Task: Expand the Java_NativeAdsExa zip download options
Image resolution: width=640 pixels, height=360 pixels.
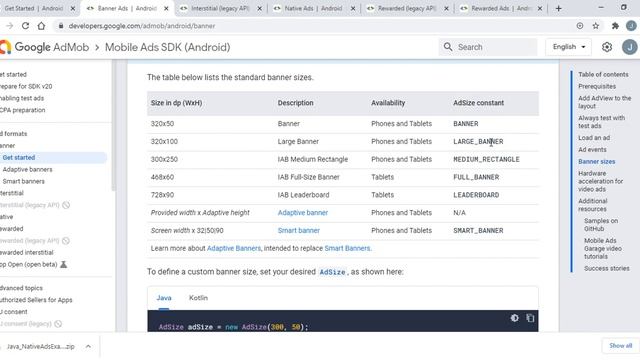Action: (x=88, y=347)
